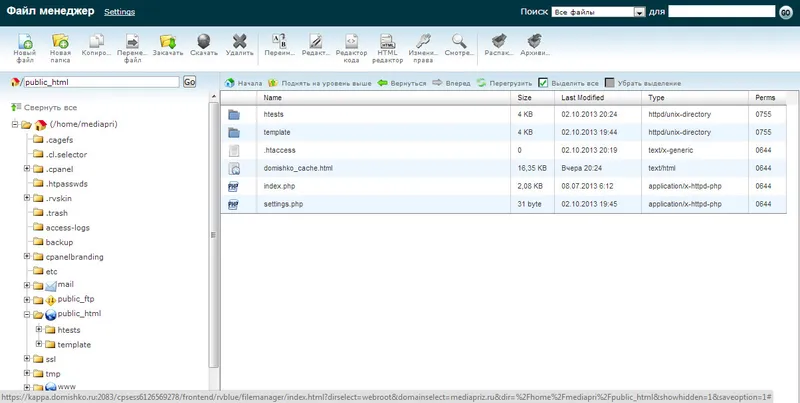Click the Закачать (Upload) toolbar icon
Screen dimensions: 800x403
tap(168, 41)
